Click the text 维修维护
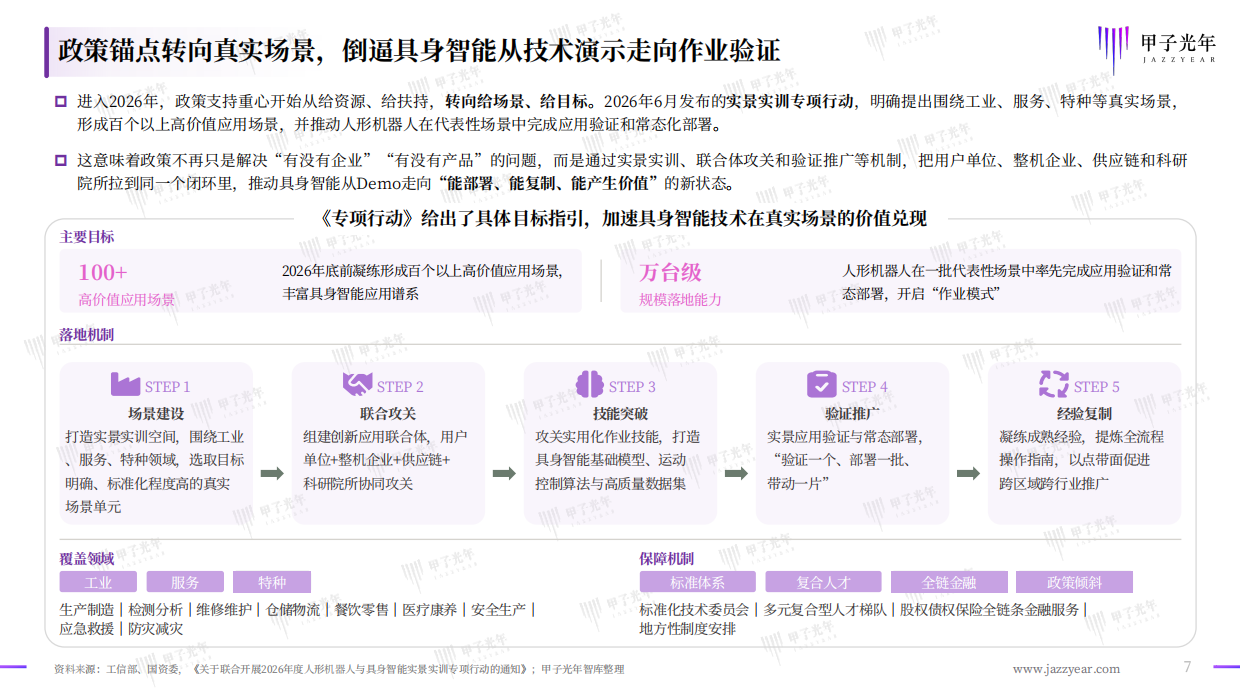1240x697 pixels. pyautogui.click(x=224, y=609)
